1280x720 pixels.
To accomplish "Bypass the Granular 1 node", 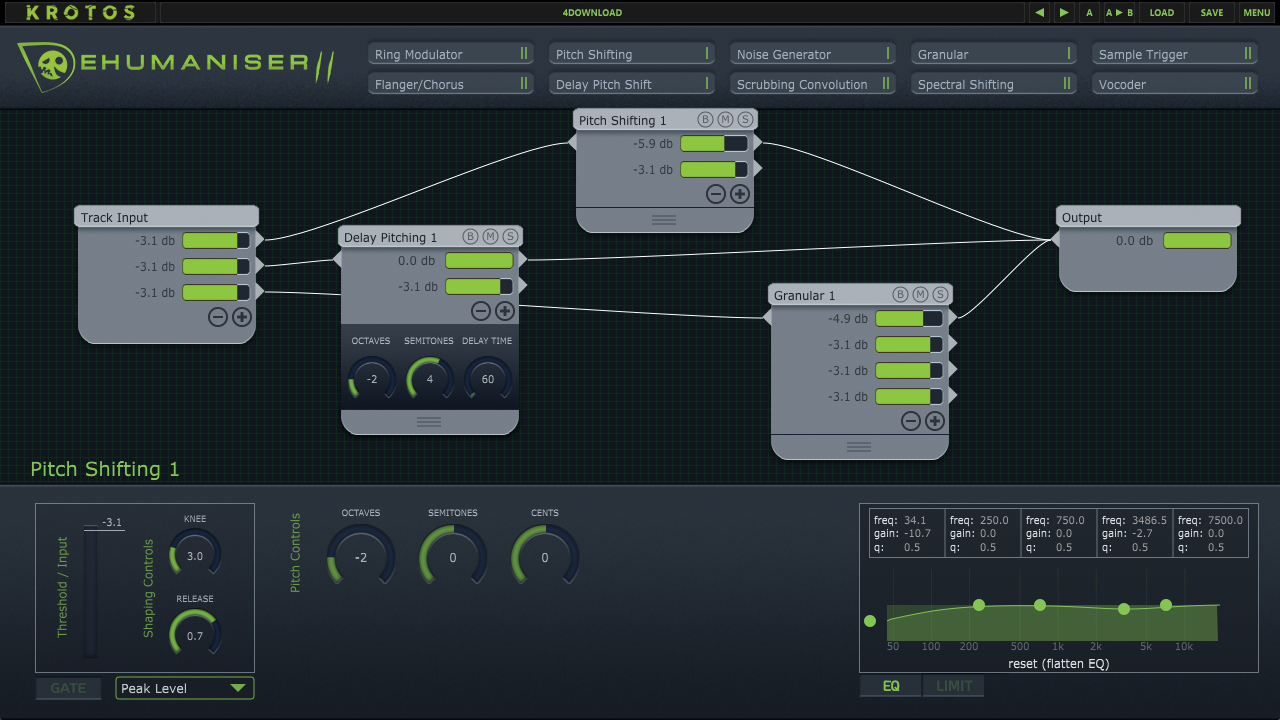I will [900, 294].
